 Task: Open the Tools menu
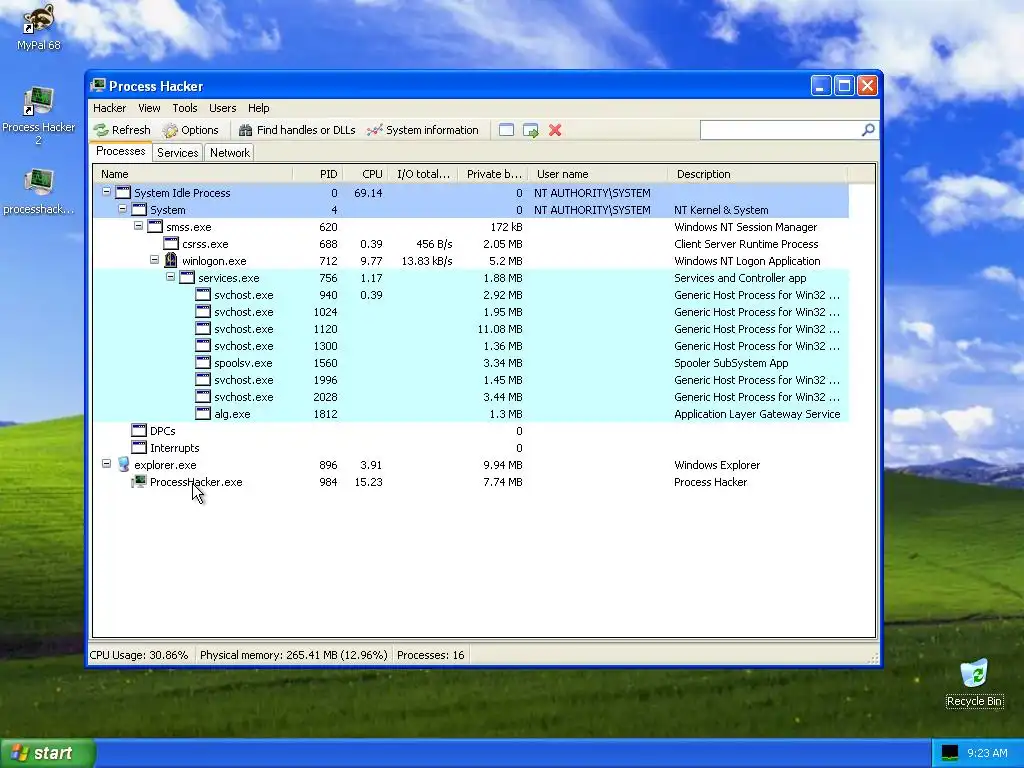tap(185, 108)
